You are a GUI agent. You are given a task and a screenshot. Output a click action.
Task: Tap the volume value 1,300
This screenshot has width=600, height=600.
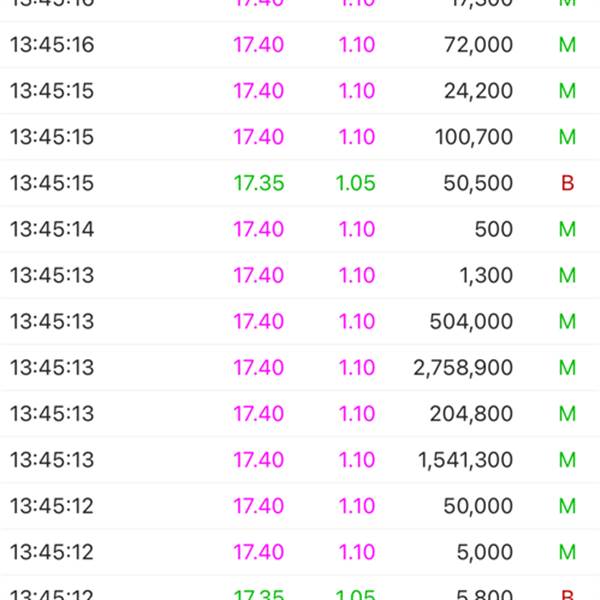[486, 275]
